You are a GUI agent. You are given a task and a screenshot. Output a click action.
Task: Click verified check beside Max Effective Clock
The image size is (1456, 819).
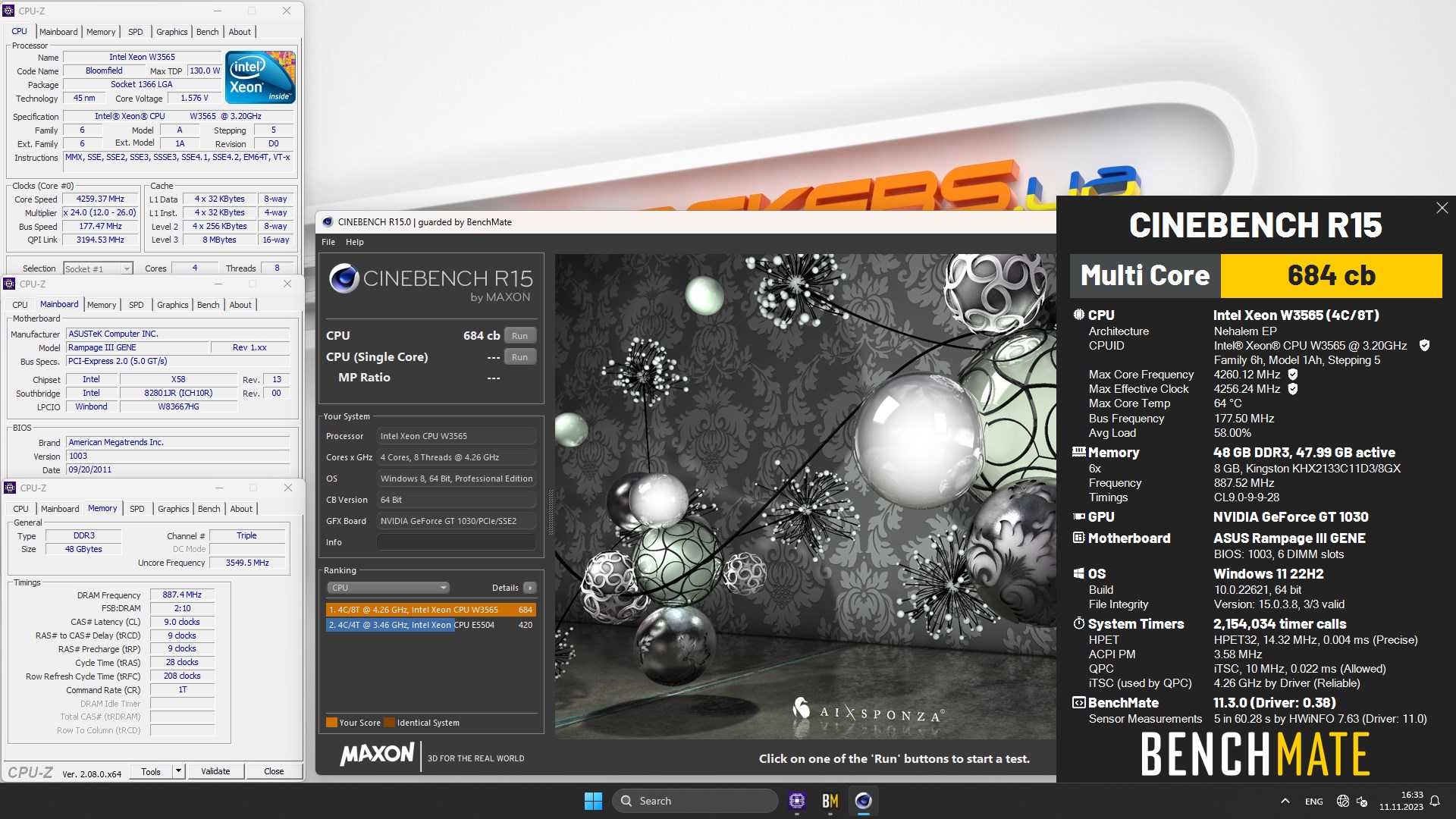pyautogui.click(x=1293, y=388)
